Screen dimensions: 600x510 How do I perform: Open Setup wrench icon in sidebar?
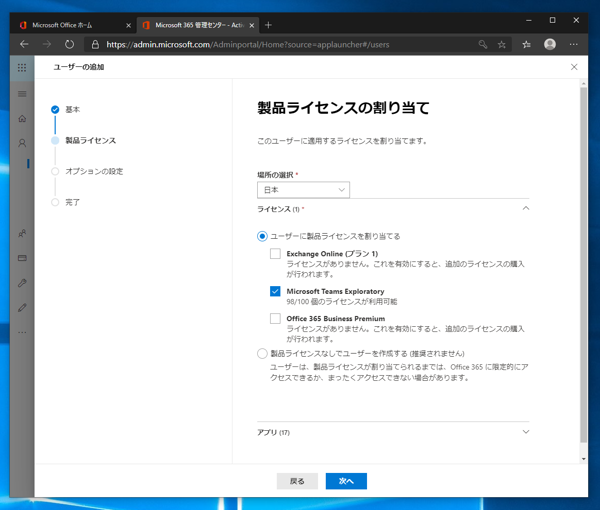(22, 283)
